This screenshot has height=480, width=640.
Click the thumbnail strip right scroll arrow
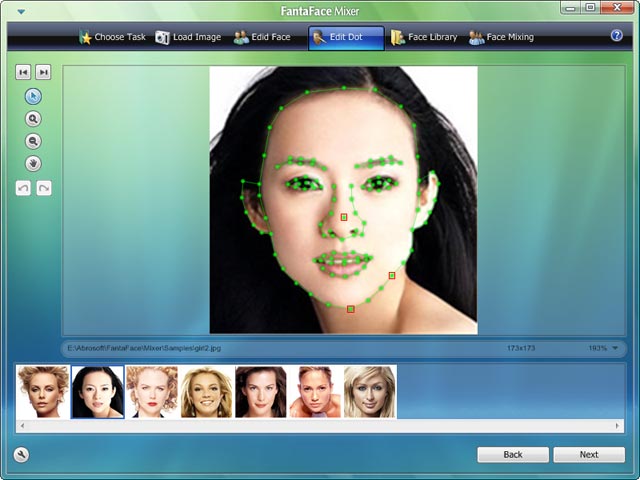(618, 426)
